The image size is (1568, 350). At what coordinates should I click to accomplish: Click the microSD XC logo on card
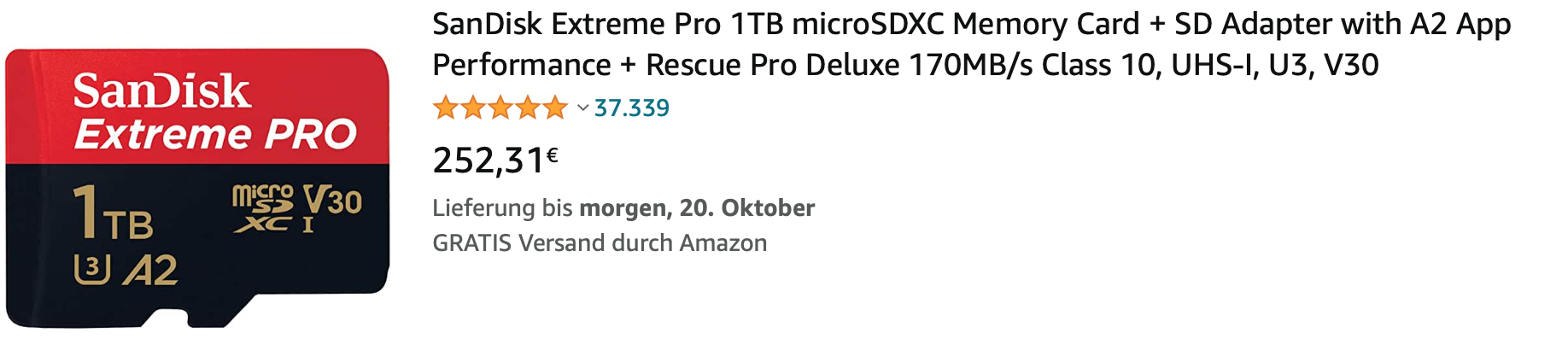coord(263,208)
